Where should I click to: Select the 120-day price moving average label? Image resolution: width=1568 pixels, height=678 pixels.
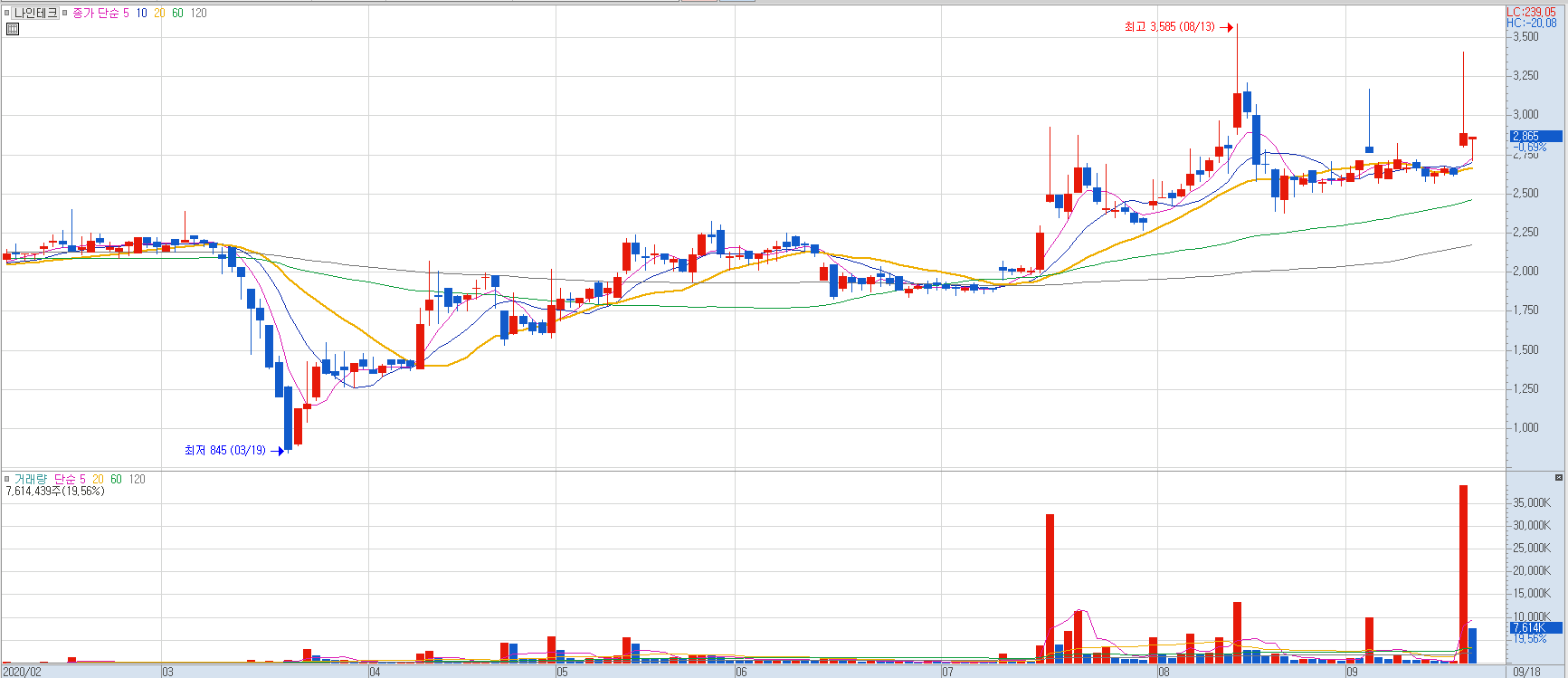point(198,13)
